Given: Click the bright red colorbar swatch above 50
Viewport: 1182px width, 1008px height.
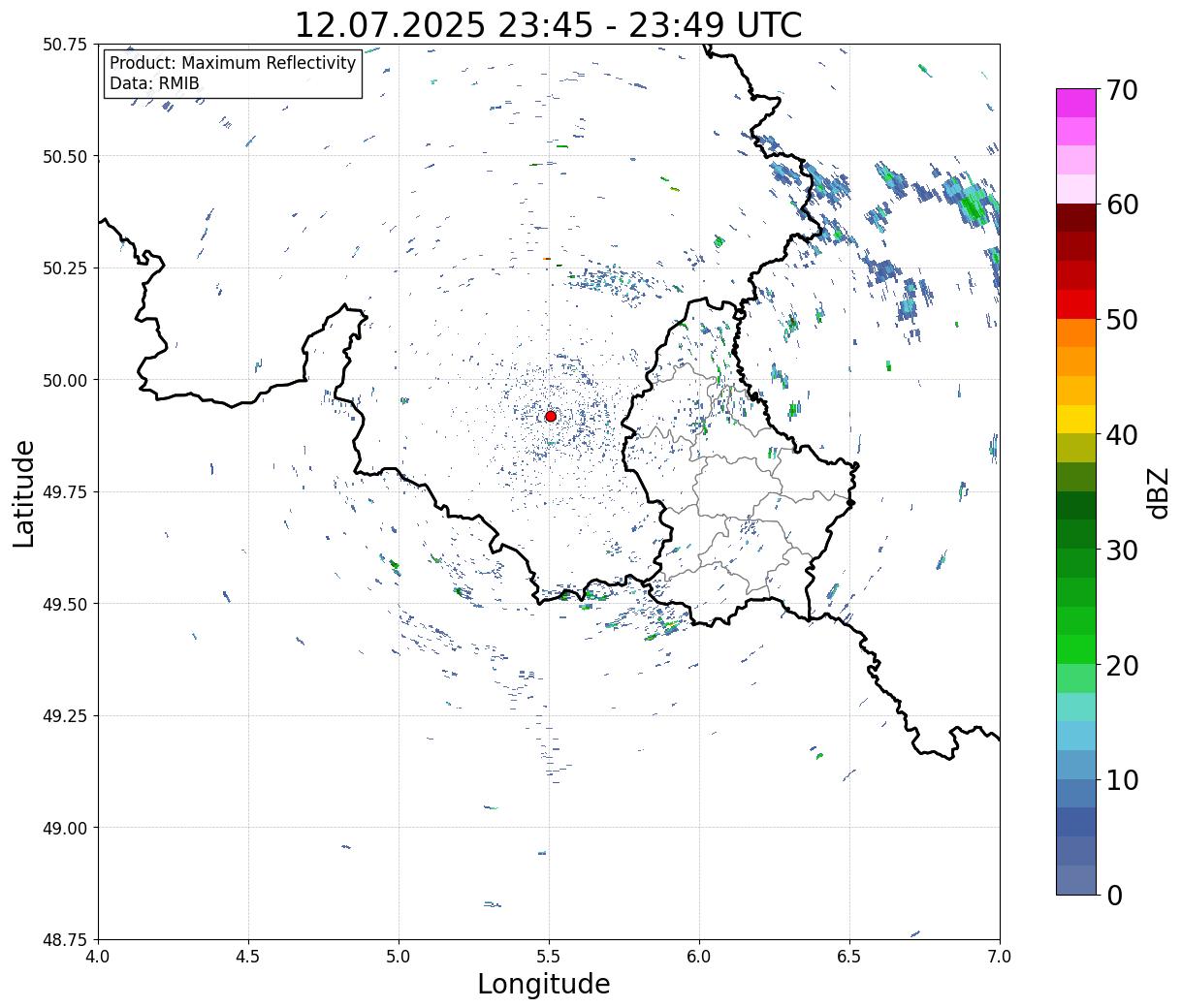Looking at the screenshot, I should point(1076,304).
